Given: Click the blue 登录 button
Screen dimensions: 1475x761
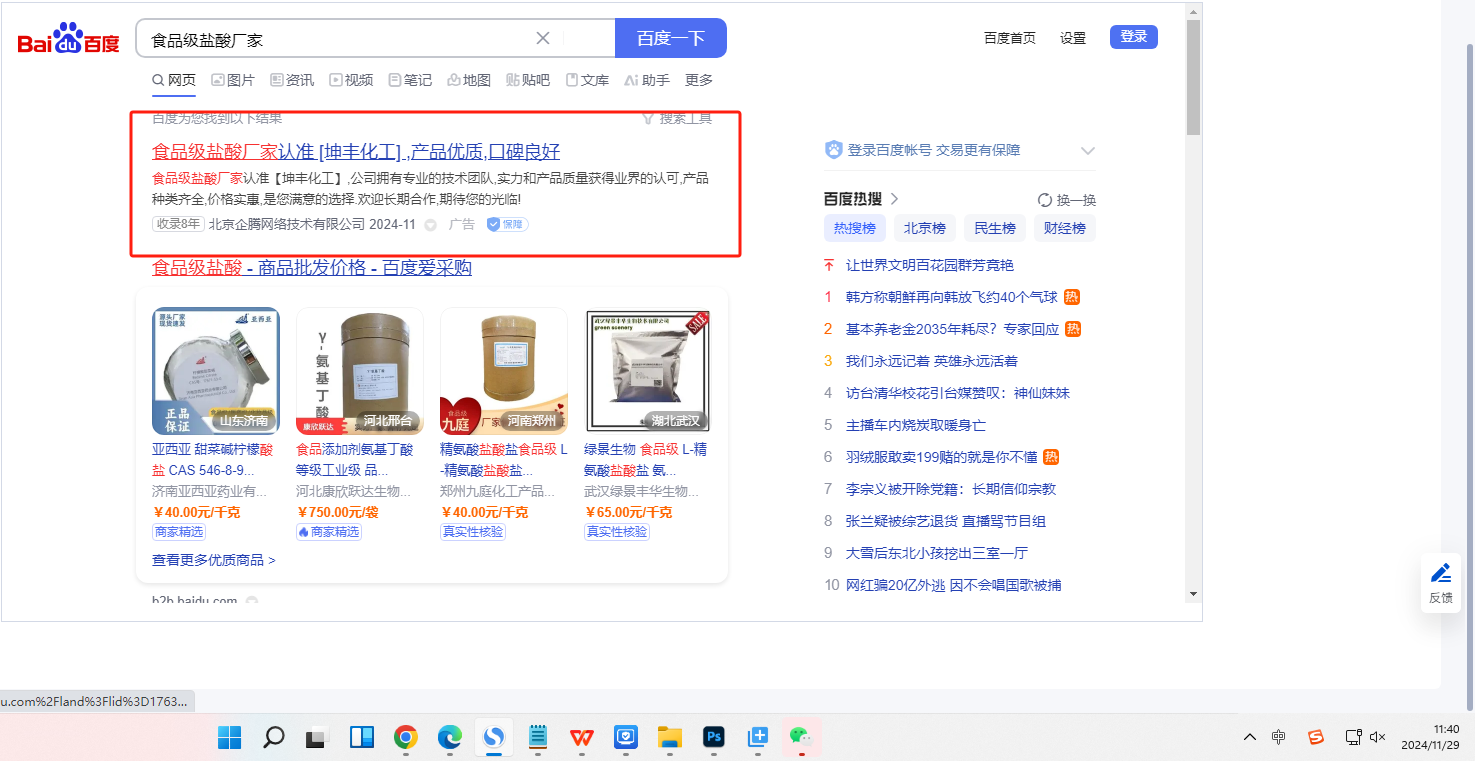Looking at the screenshot, I should click(1134, 37).
